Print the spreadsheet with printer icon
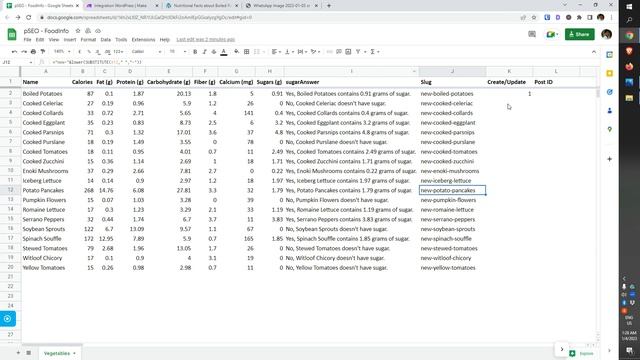Viewport: 640px width, 360px height. [x=33, y=52]
